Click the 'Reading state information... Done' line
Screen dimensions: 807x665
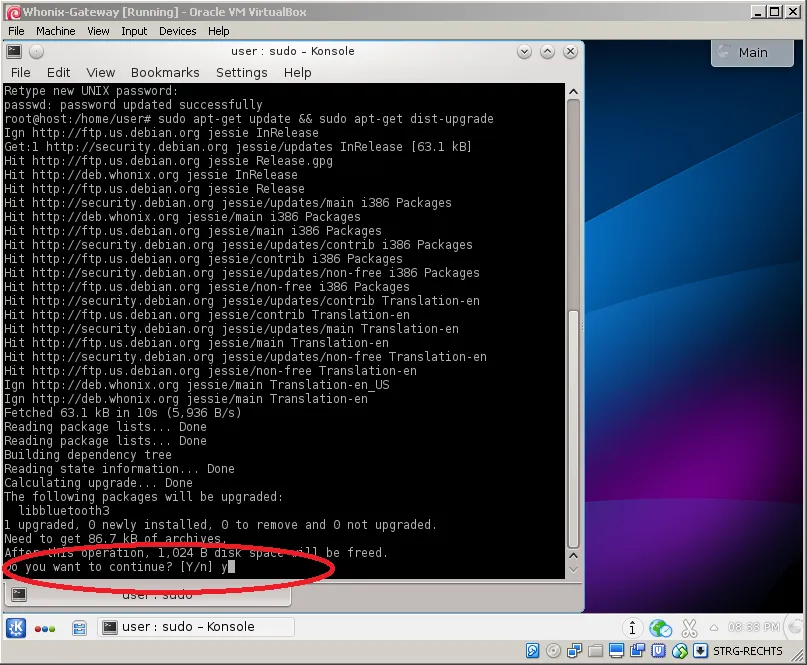coord(119,469)
